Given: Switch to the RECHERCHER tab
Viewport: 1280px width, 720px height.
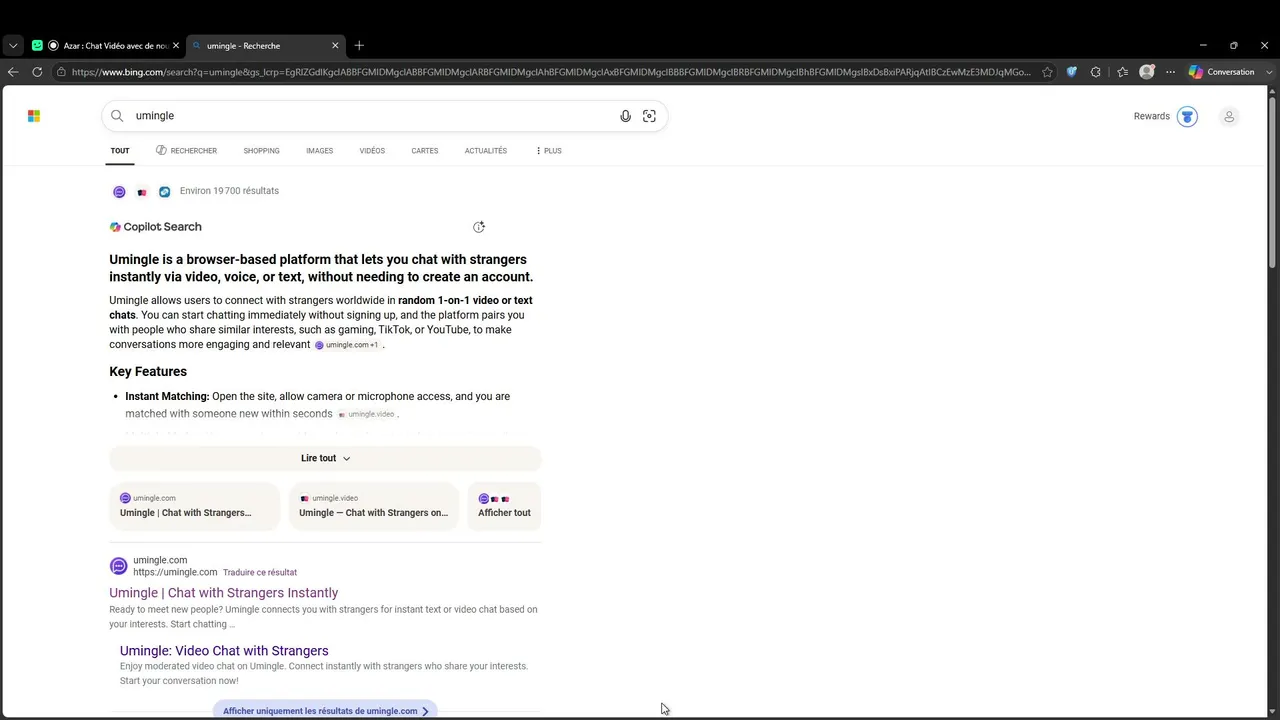Looking at the screenshot, I should point(186,151).
